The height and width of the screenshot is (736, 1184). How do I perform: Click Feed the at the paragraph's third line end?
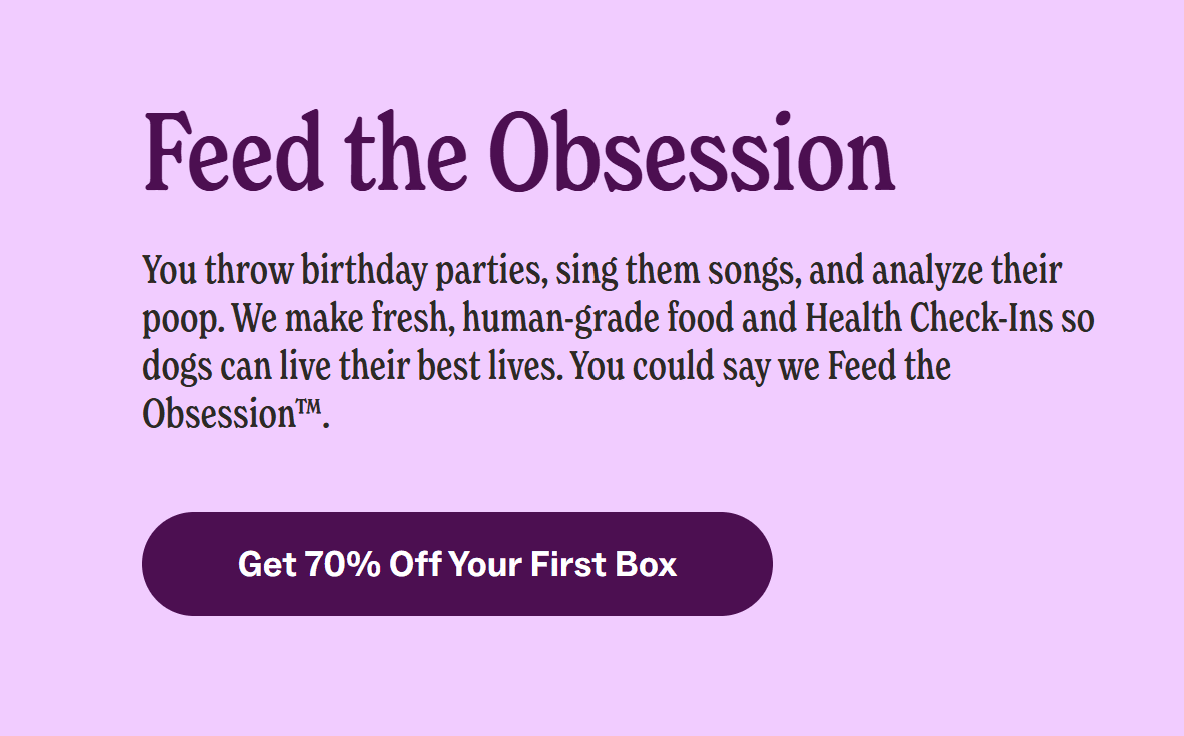pos(889,366)
